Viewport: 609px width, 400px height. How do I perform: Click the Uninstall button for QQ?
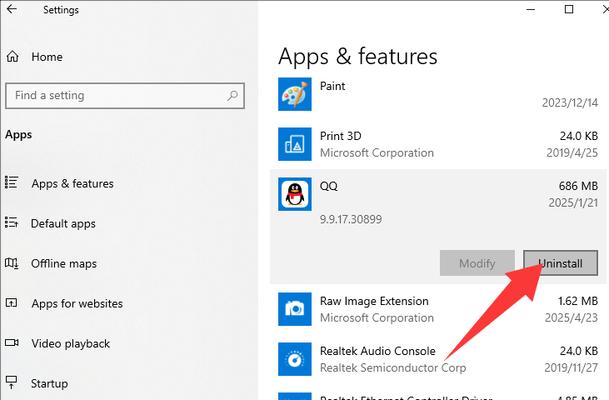tap(560, 263)
